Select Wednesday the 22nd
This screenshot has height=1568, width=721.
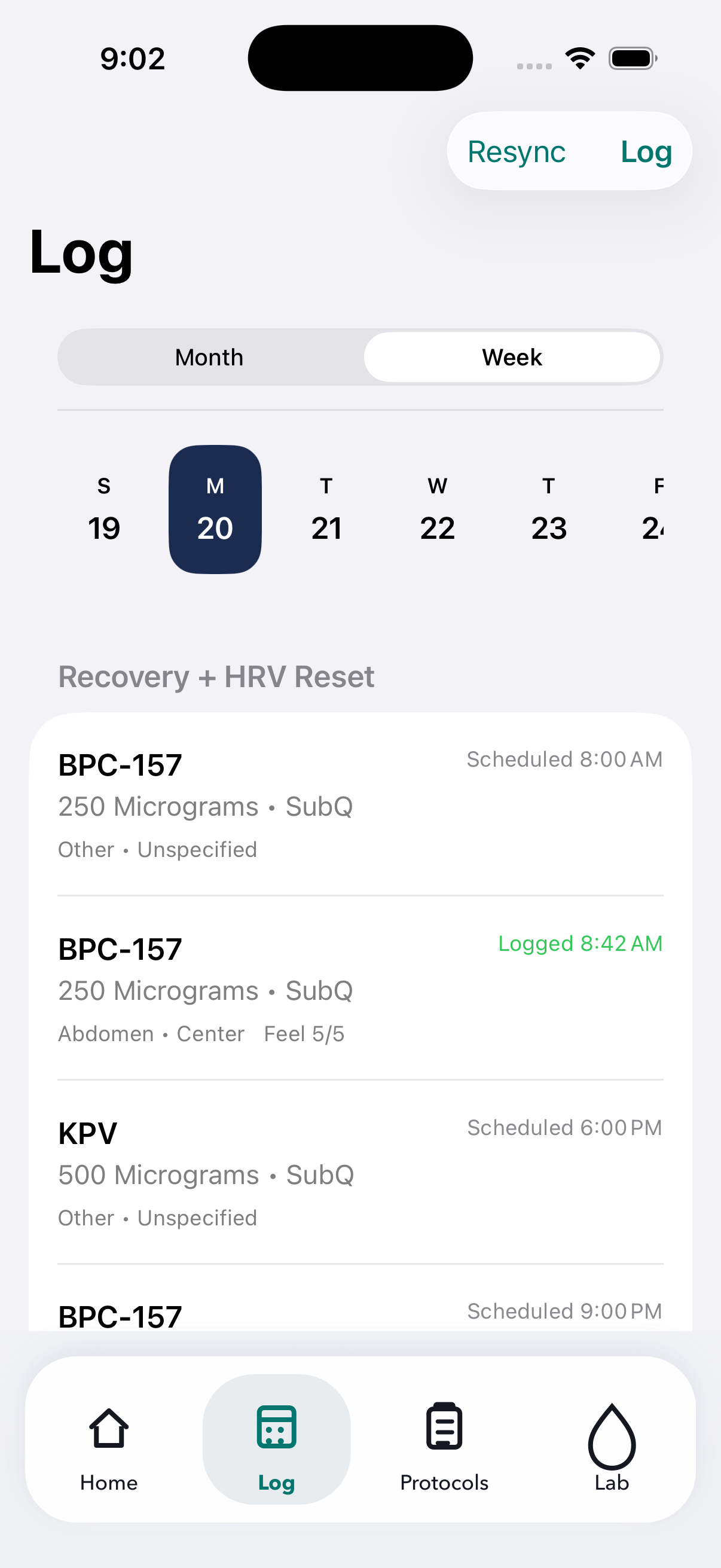[x=438, y=510]
